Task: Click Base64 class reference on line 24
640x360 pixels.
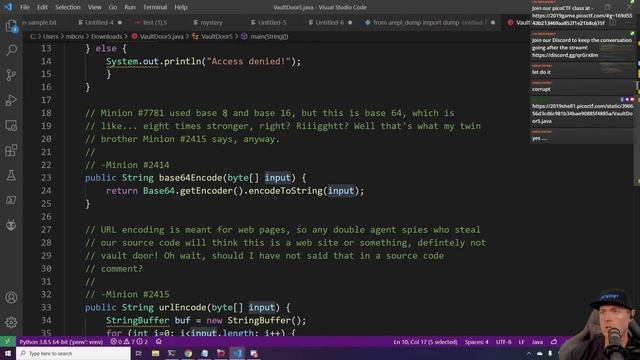Action: pyautogui.click(x=159, y=191)
